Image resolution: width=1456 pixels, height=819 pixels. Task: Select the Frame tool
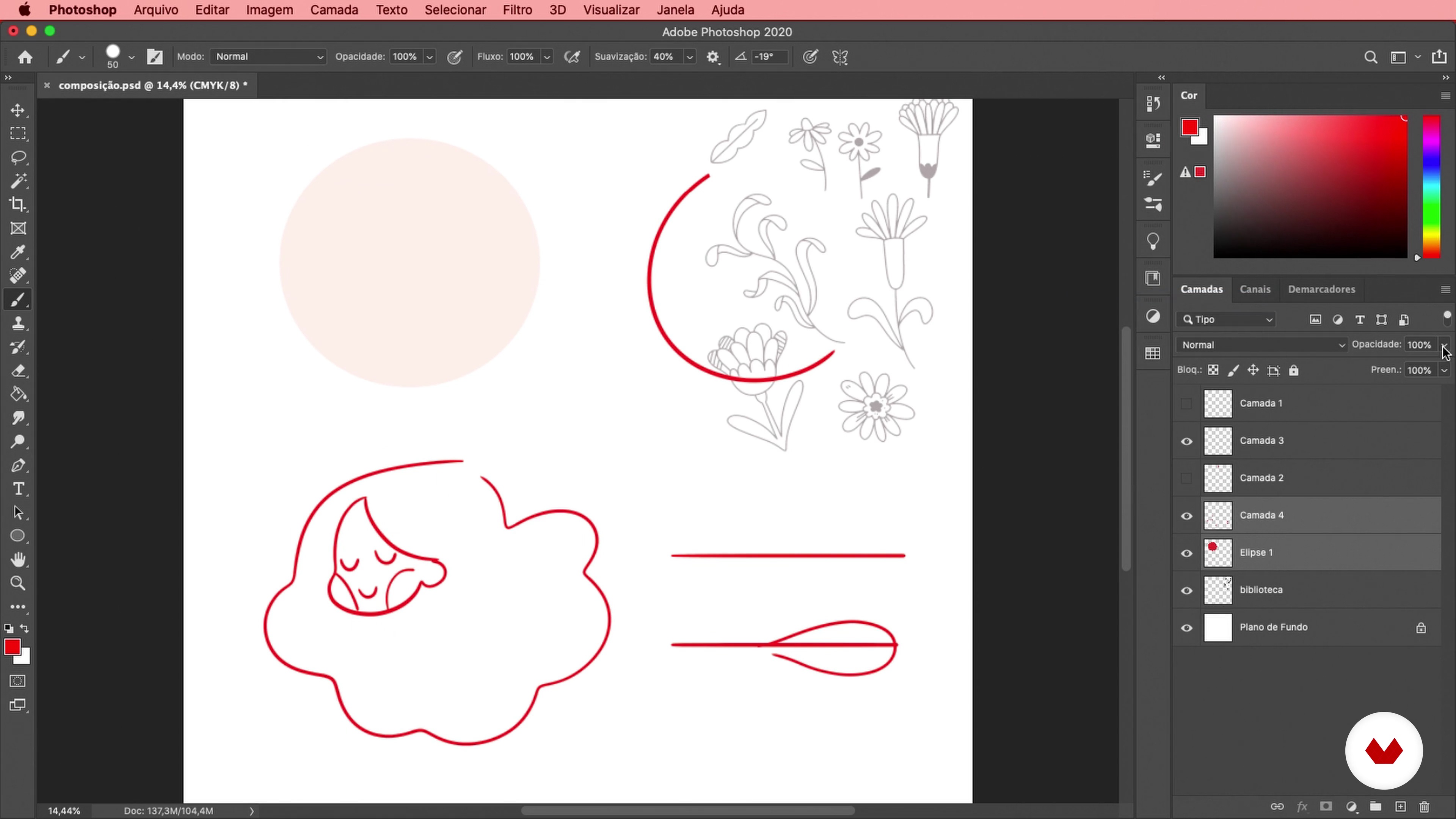pyautogui.click(x=18, y=228)
